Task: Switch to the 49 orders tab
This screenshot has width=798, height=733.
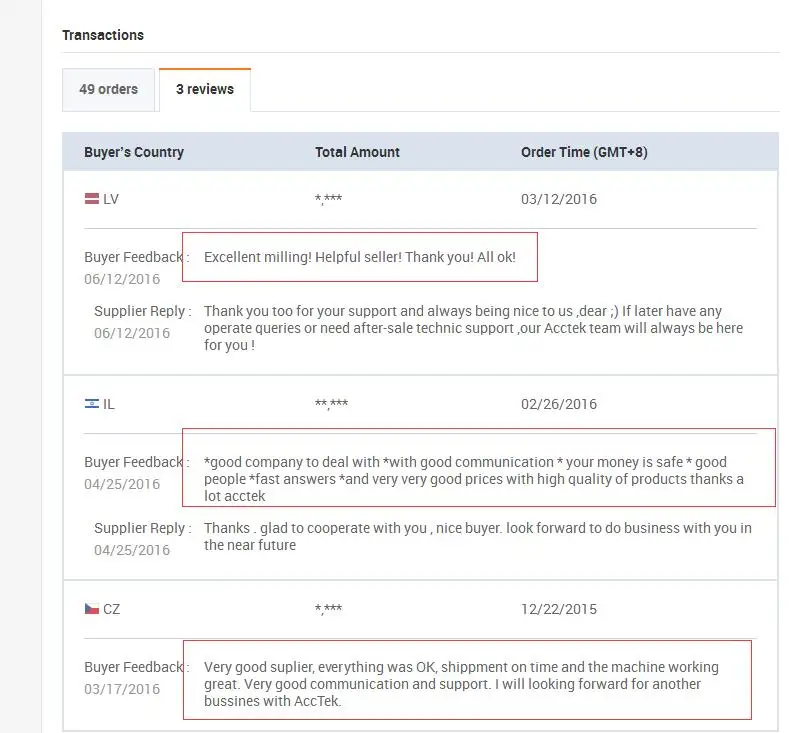Action: [108, 89]
